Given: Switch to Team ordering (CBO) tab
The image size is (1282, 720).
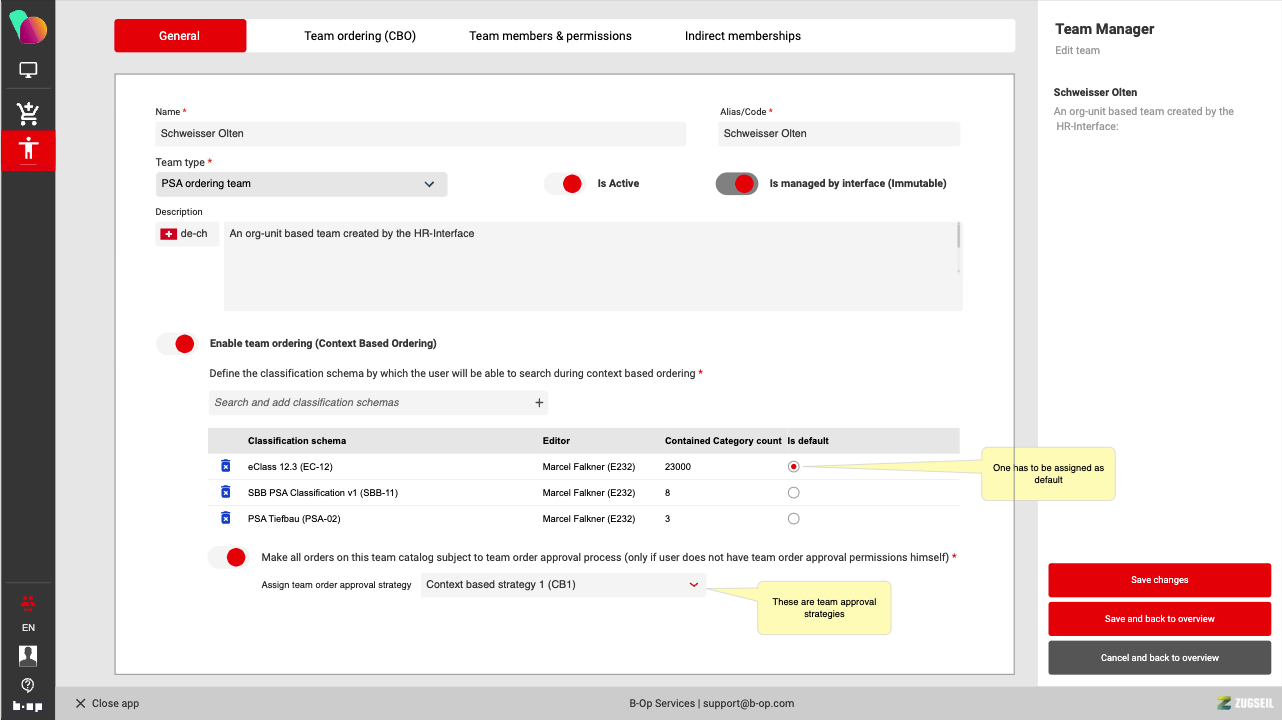Looking at the screenshot, I should pos(360,36).
